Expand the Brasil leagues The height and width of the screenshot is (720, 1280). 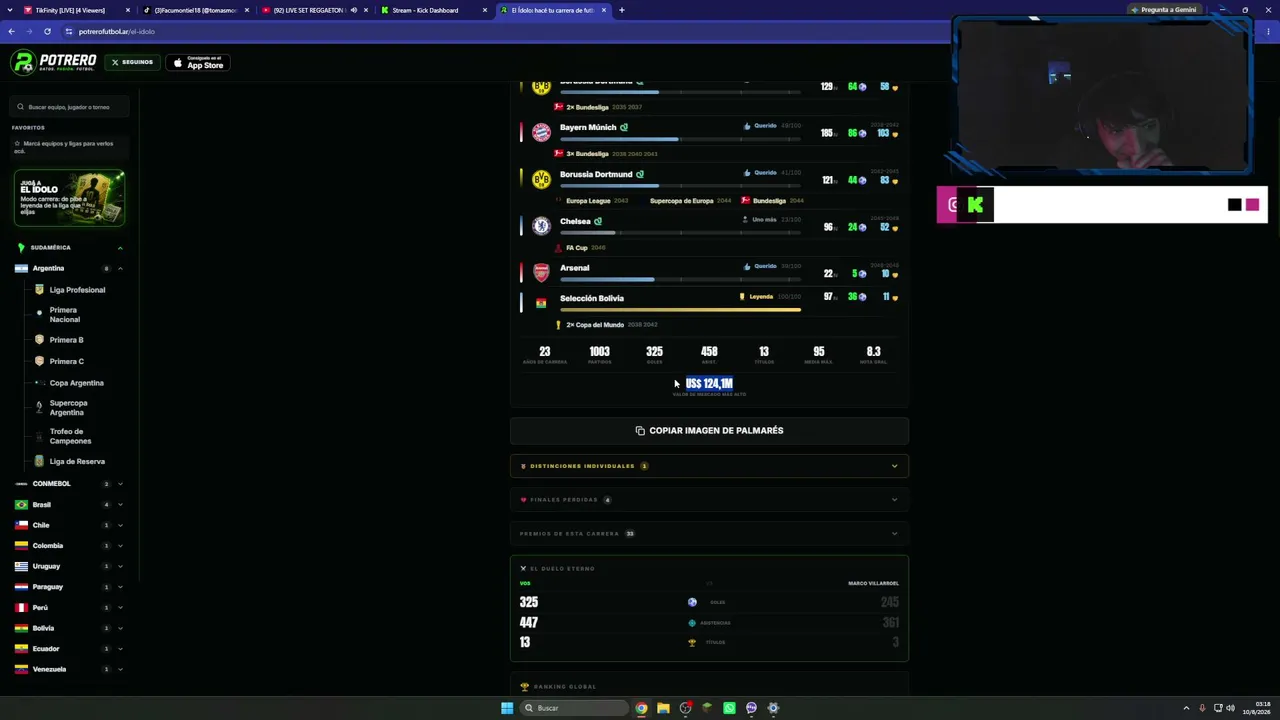pos(120,505)
